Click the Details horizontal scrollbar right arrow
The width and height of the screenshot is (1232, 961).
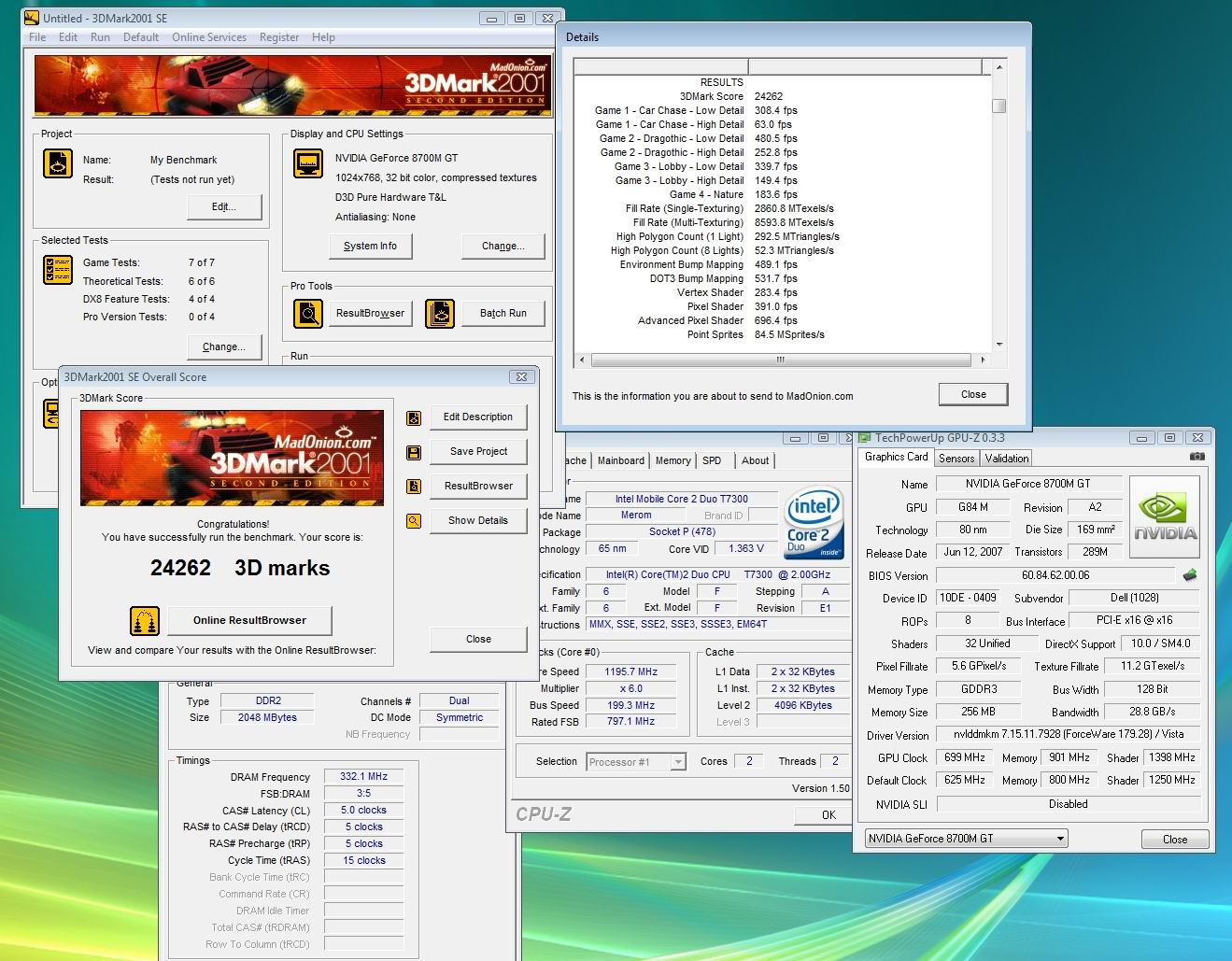[x=983, y=360]
